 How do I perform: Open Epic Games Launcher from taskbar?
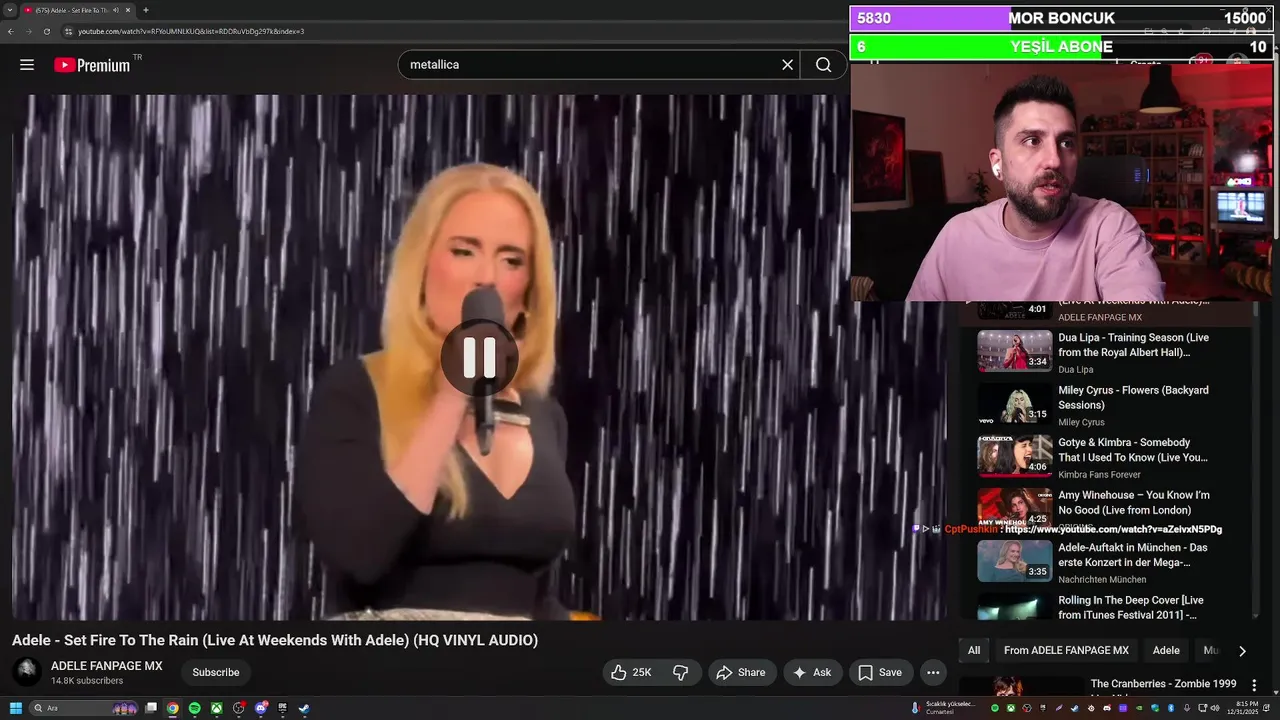[x=282, y=708]
